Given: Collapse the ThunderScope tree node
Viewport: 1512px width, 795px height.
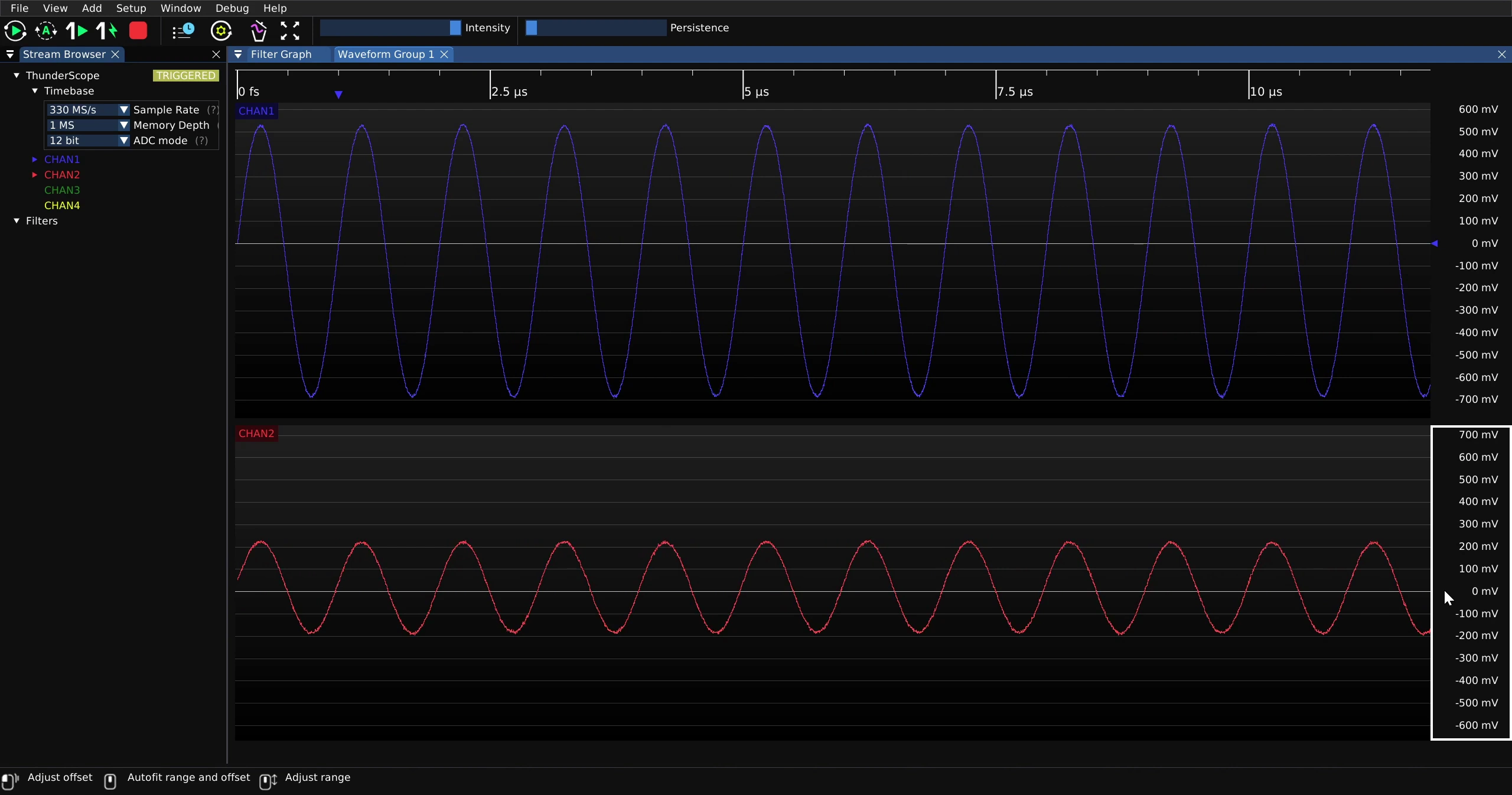Looking at the screenshot, I should [17, 76].
